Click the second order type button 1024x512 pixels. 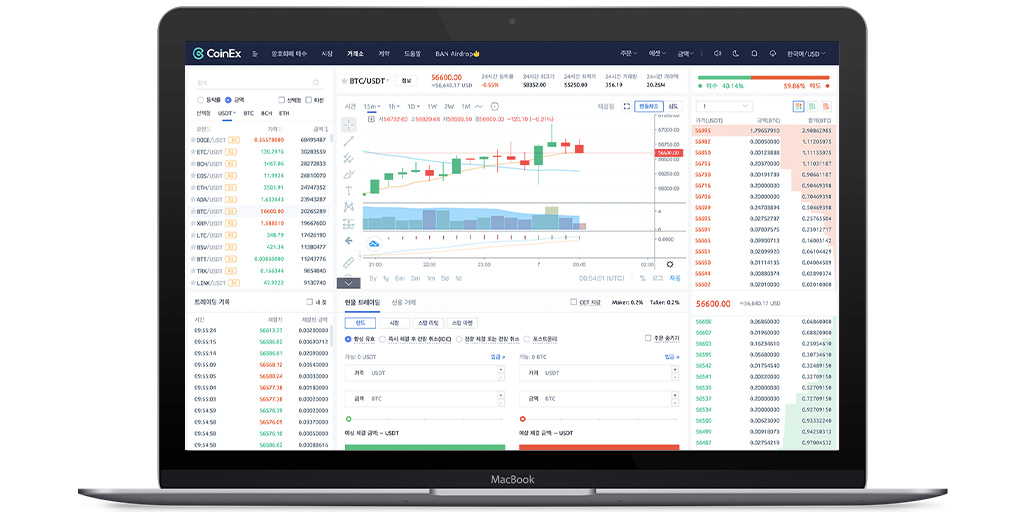pyautogui.click(x=394, y=323)
